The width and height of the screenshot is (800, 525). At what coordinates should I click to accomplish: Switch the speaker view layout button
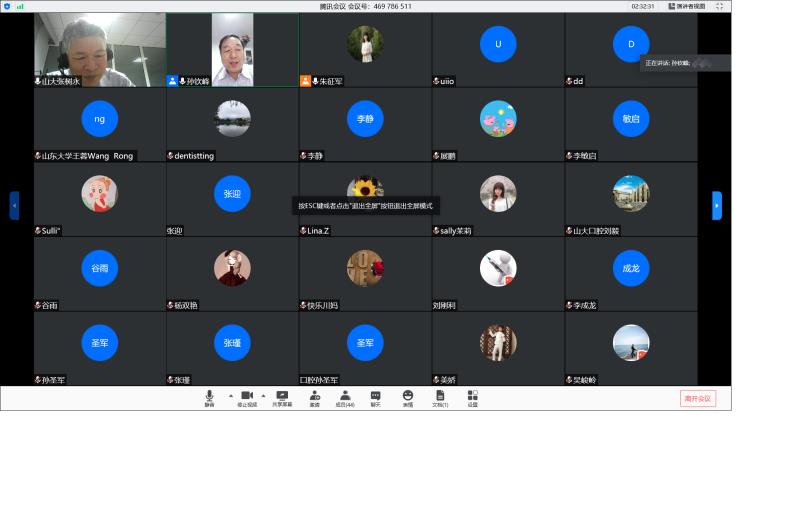[x=687, y=6]
